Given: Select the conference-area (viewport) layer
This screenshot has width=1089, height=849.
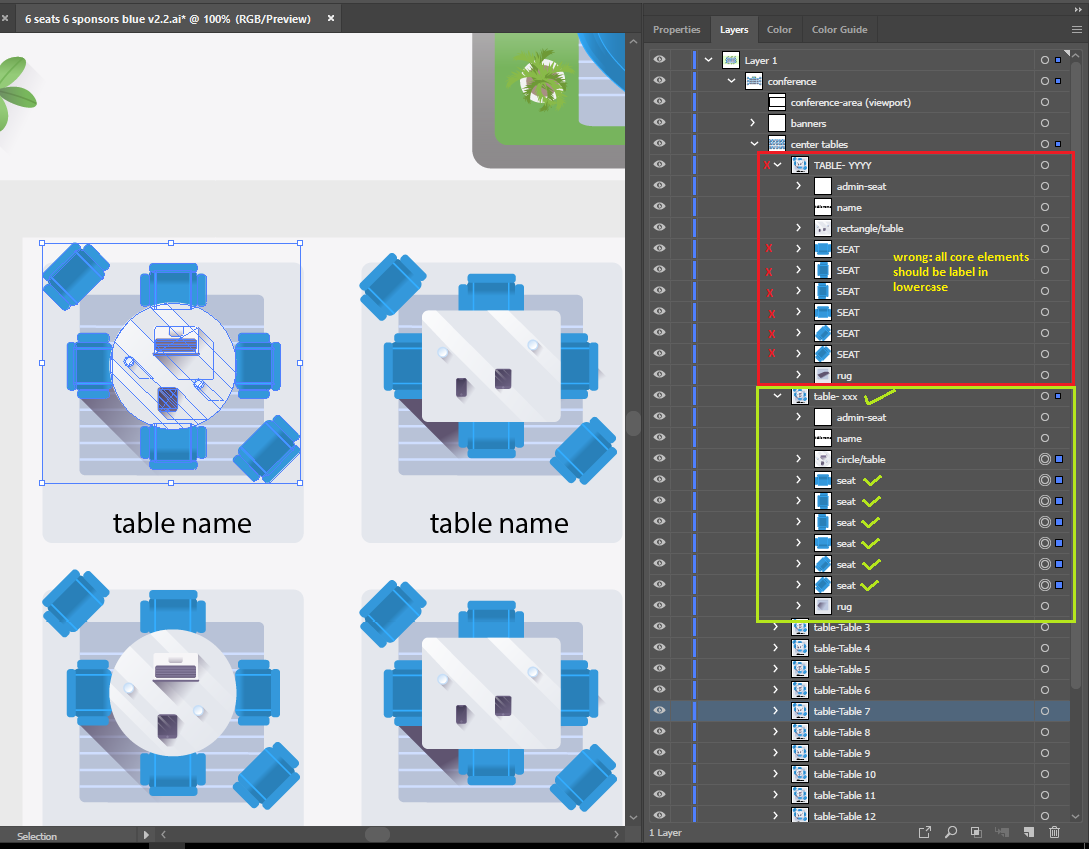Looking at the screenshot, I should click(850, 103).
